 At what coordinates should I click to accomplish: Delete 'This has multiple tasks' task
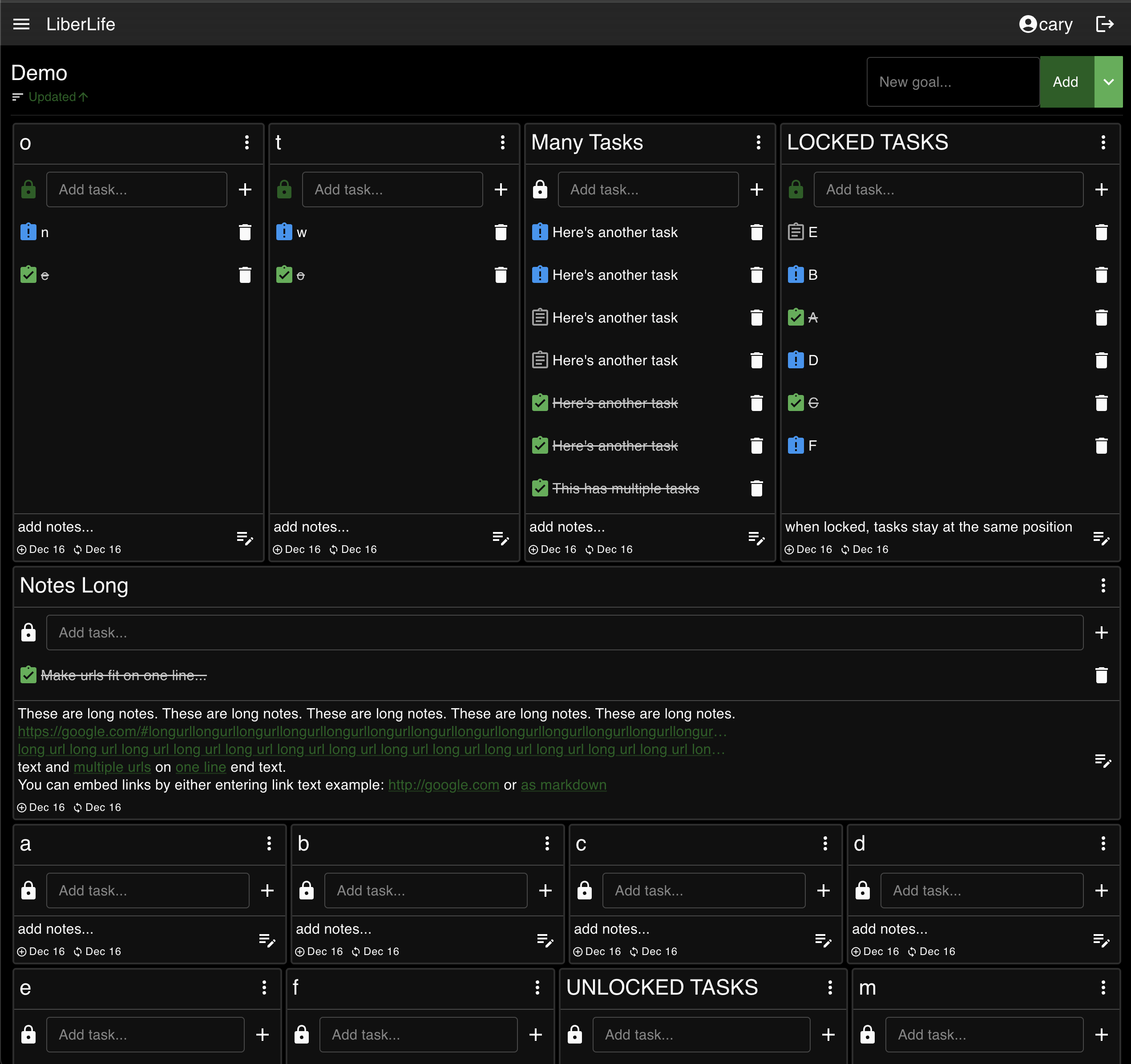point(756,488)
